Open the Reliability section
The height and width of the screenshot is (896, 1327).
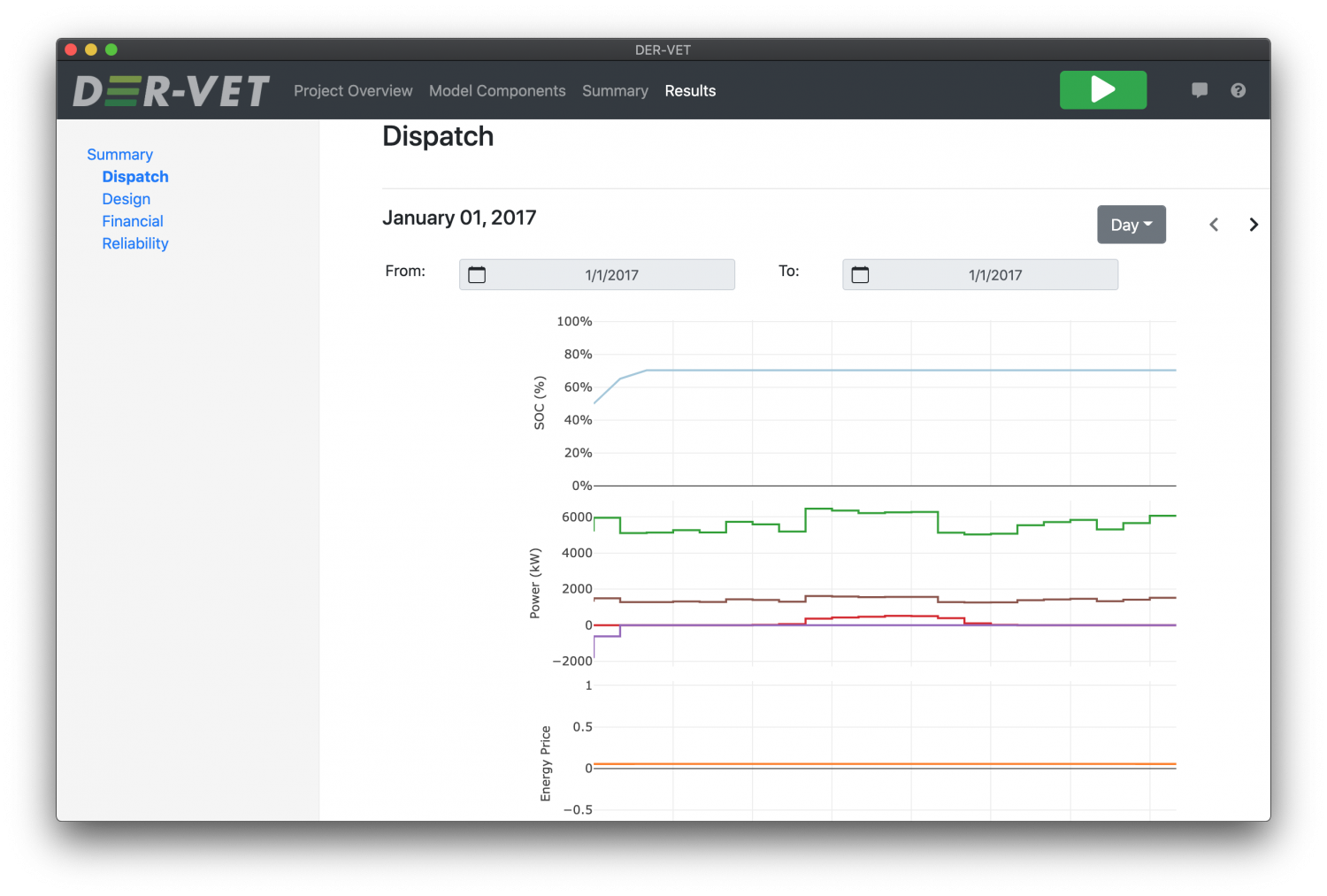[135, 243]
